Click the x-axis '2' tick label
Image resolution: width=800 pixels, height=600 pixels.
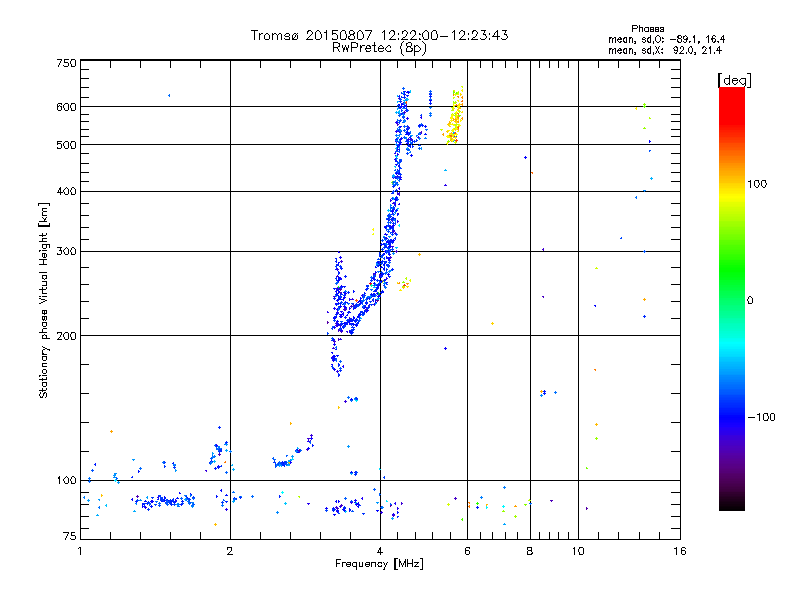230,551
